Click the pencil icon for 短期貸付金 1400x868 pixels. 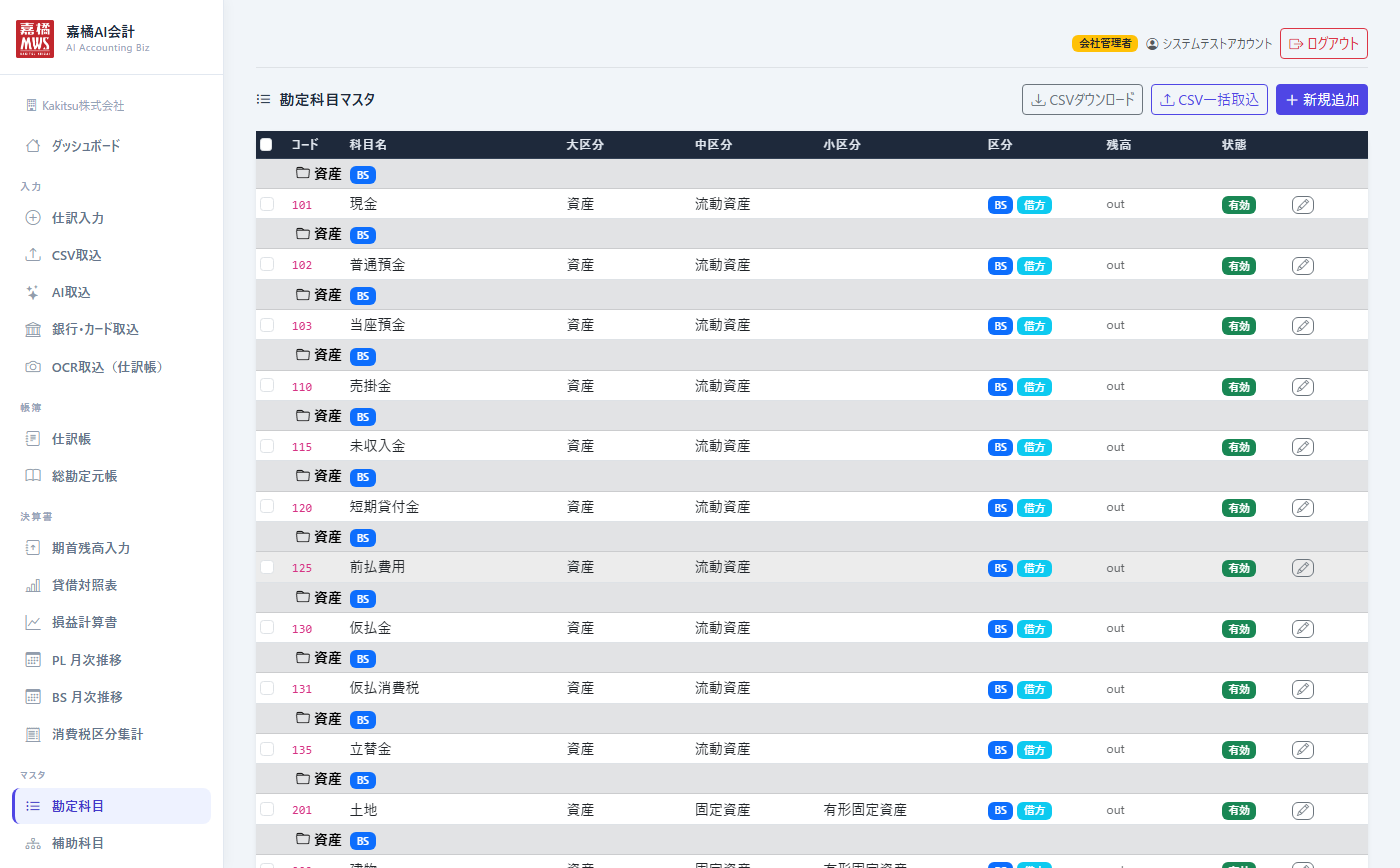[1302, 507]
